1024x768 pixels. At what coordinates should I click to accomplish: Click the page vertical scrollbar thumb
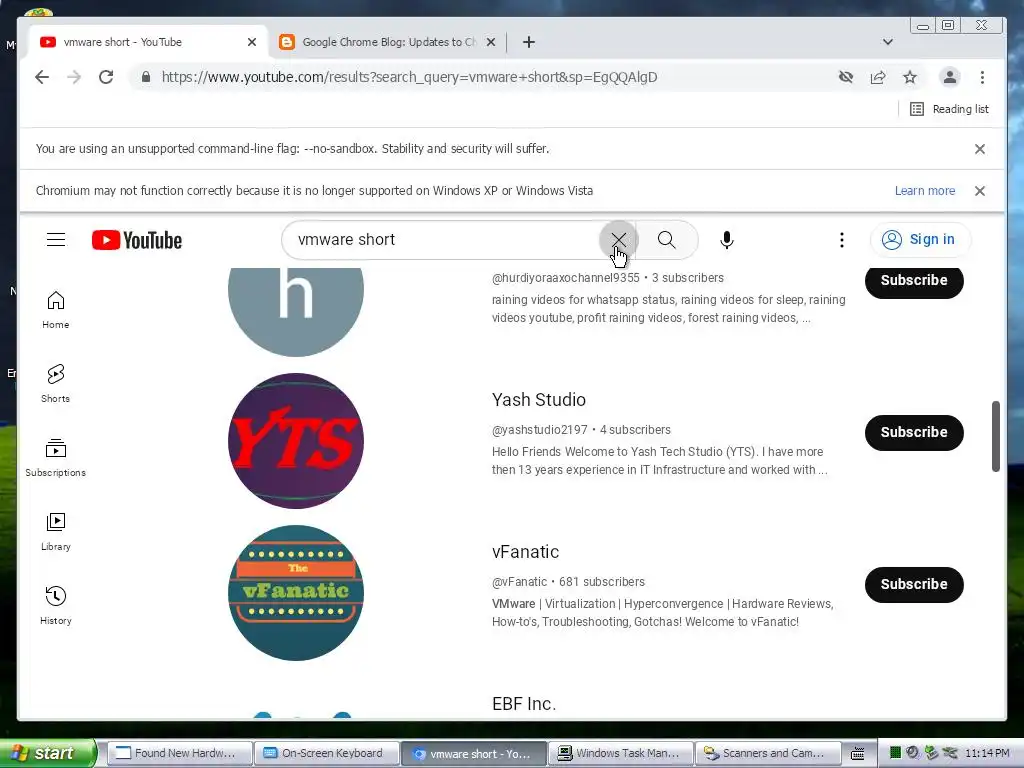click(996, 436)
